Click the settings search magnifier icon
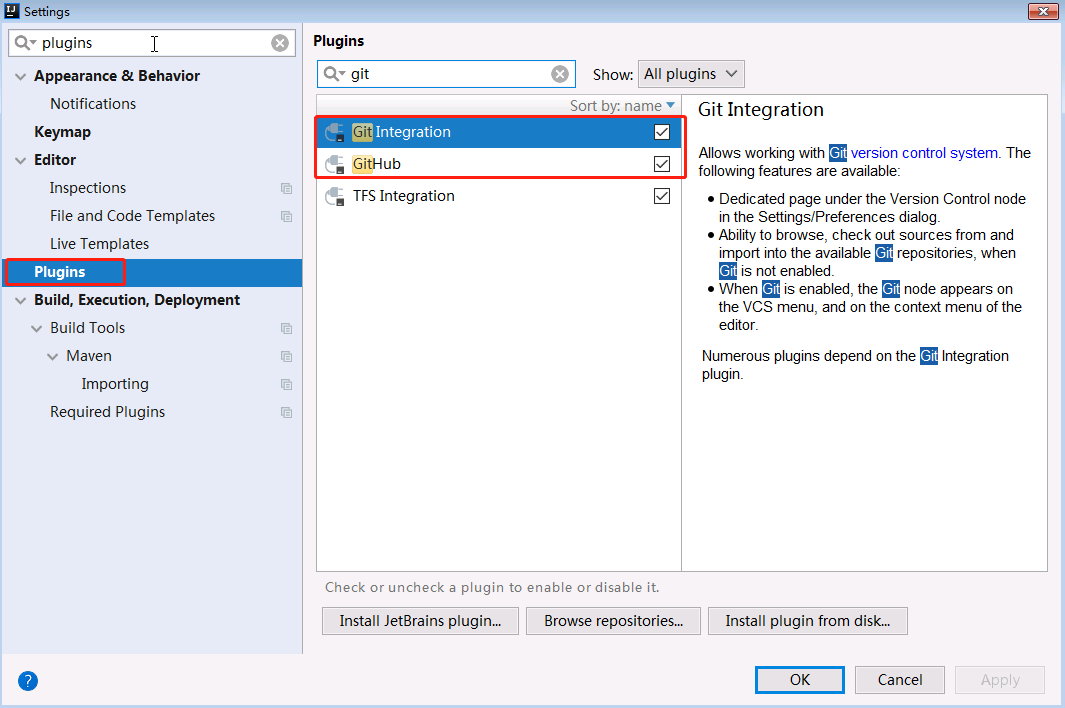1065x708 pixels. click(x=25, y=43)
